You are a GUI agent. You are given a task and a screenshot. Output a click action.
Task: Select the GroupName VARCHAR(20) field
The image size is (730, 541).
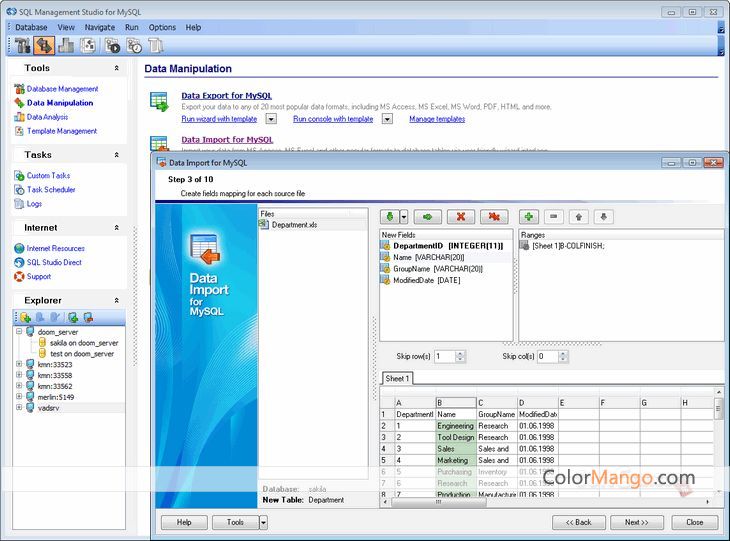438,269
